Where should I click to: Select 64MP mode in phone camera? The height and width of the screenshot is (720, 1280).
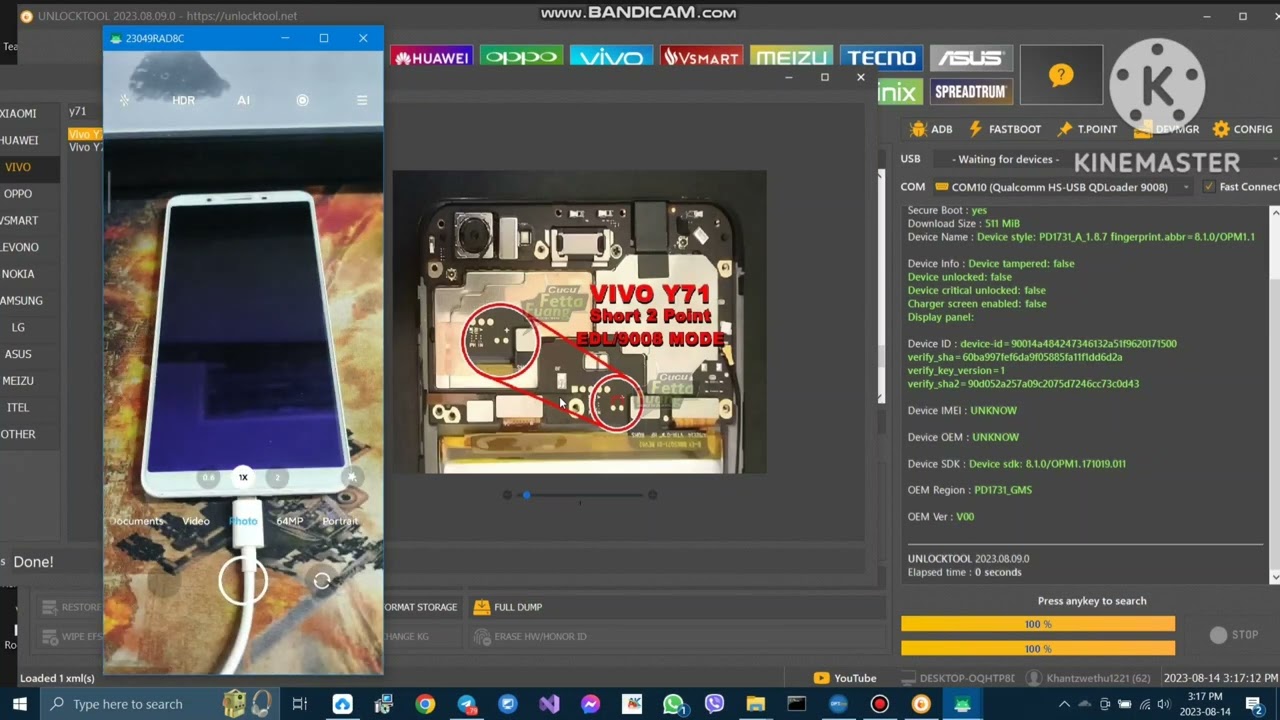coord(290,521)
